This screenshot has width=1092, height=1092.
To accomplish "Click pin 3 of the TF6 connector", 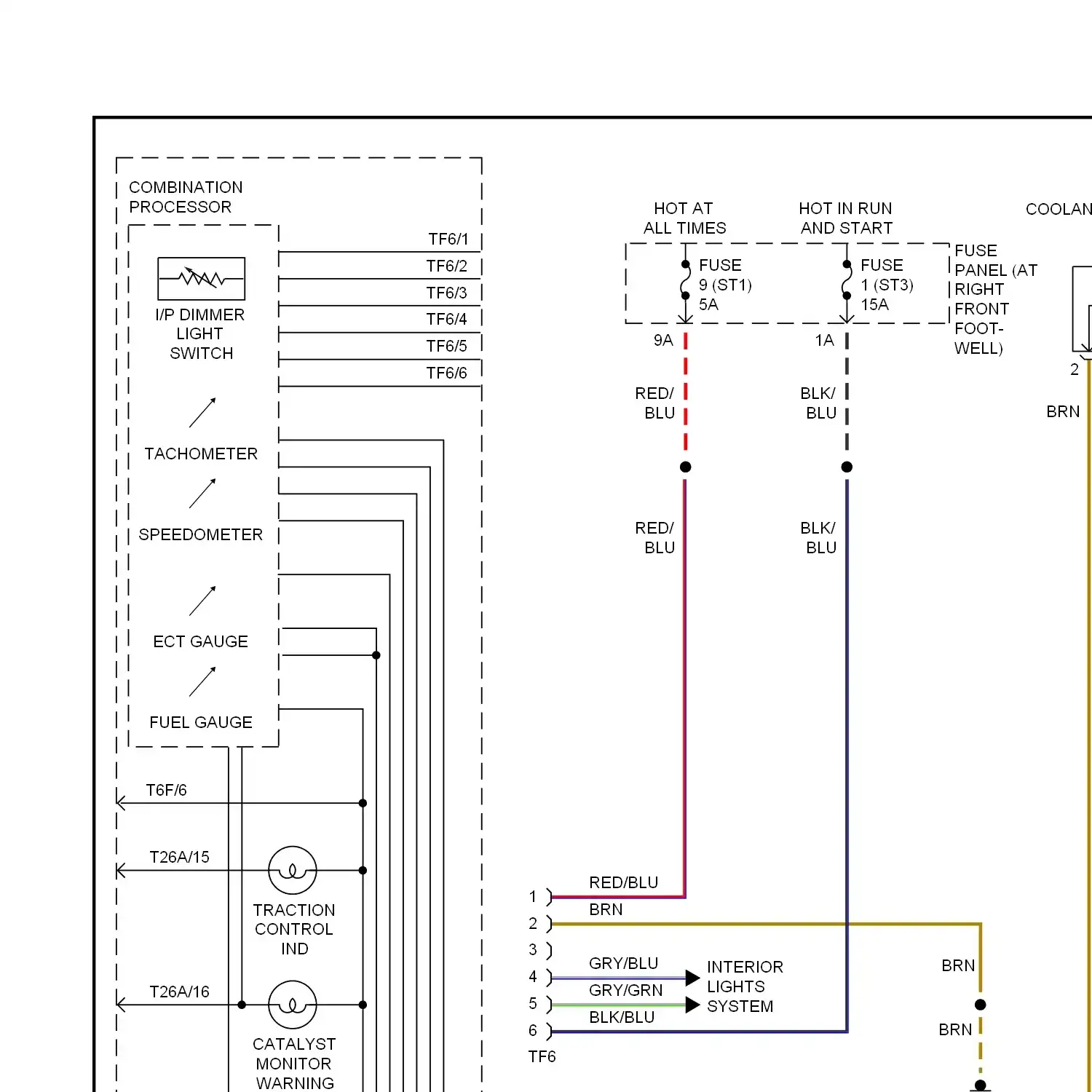I will tap(533, 950).
